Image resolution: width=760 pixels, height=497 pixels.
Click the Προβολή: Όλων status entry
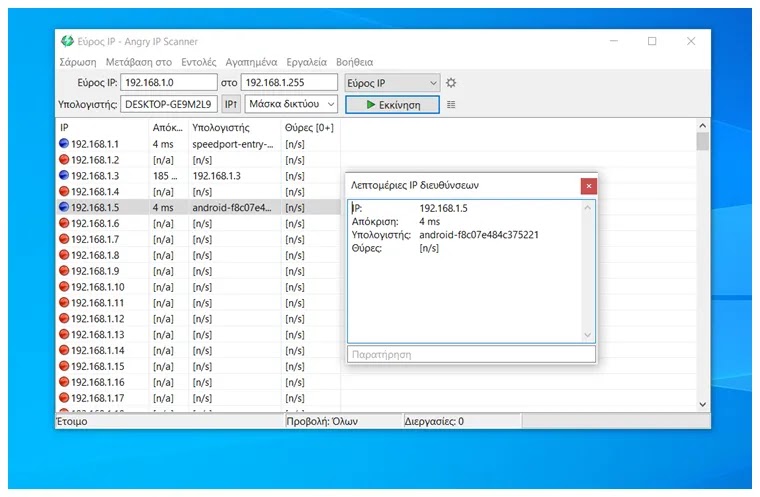(322, 421)
